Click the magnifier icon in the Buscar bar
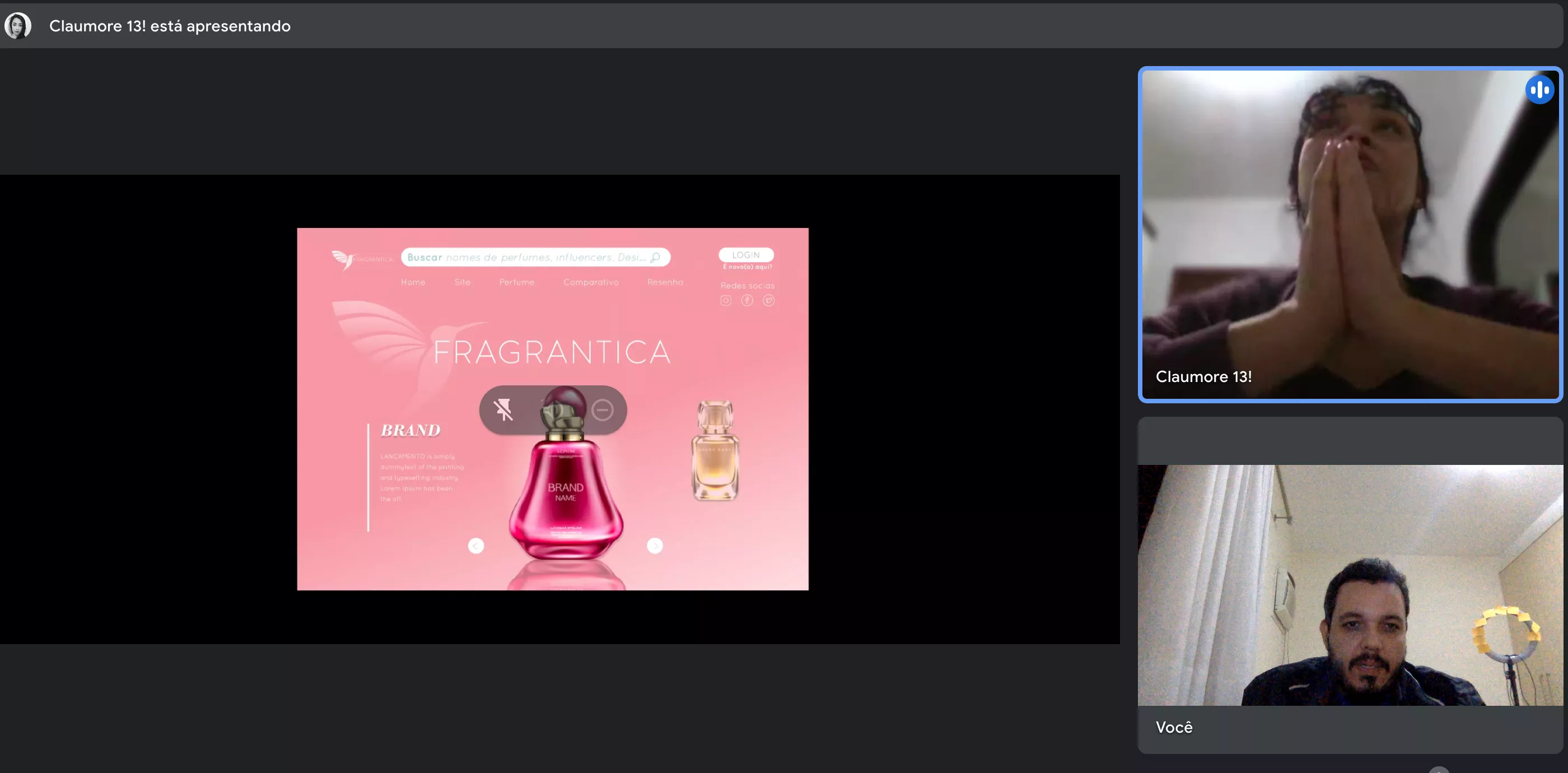 pos(655,258)
